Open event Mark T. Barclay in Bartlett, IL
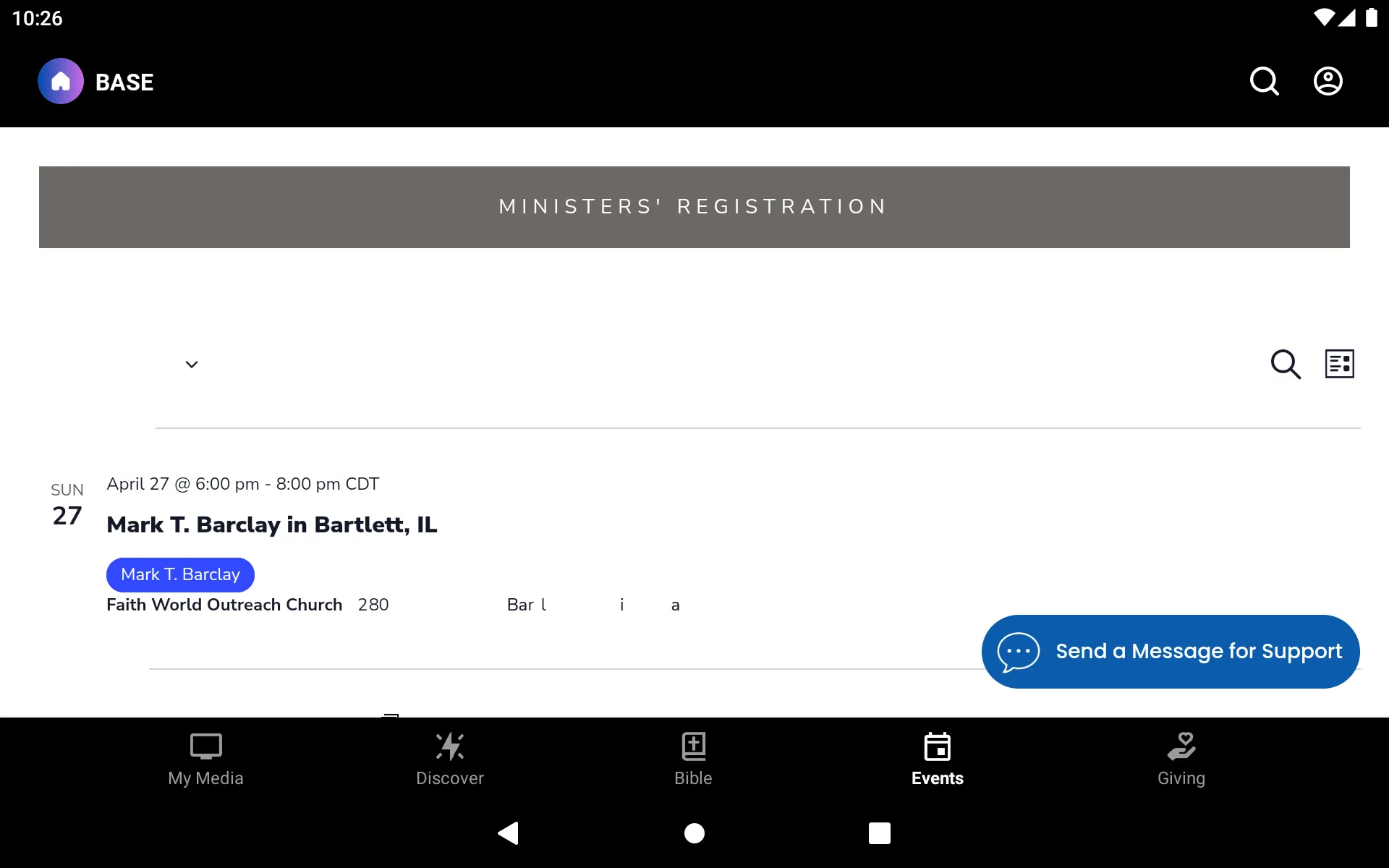This screenshot has height=868, width=1389. tap(272, 524)
